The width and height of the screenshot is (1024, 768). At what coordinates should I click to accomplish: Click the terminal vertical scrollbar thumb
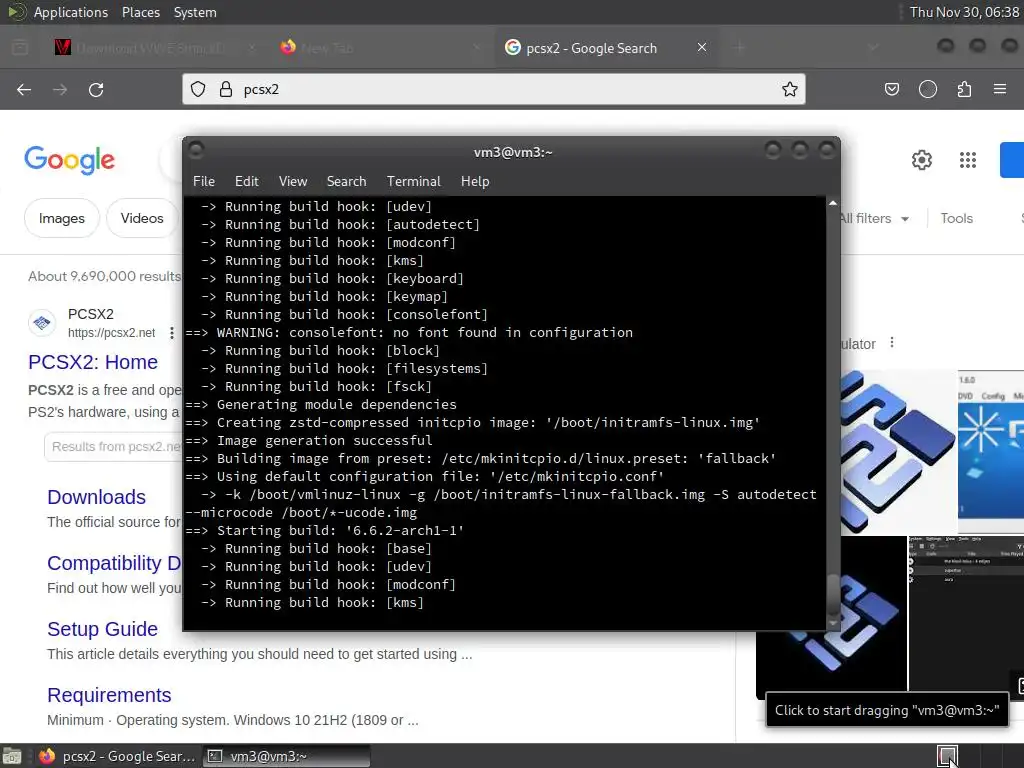point(833,594)
